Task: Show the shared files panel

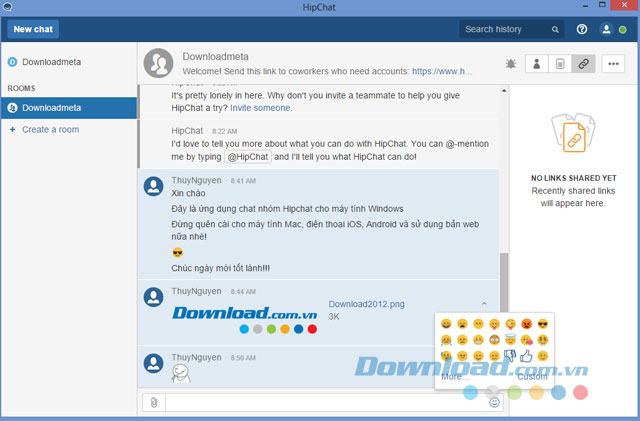Action: tap(560, 64)
